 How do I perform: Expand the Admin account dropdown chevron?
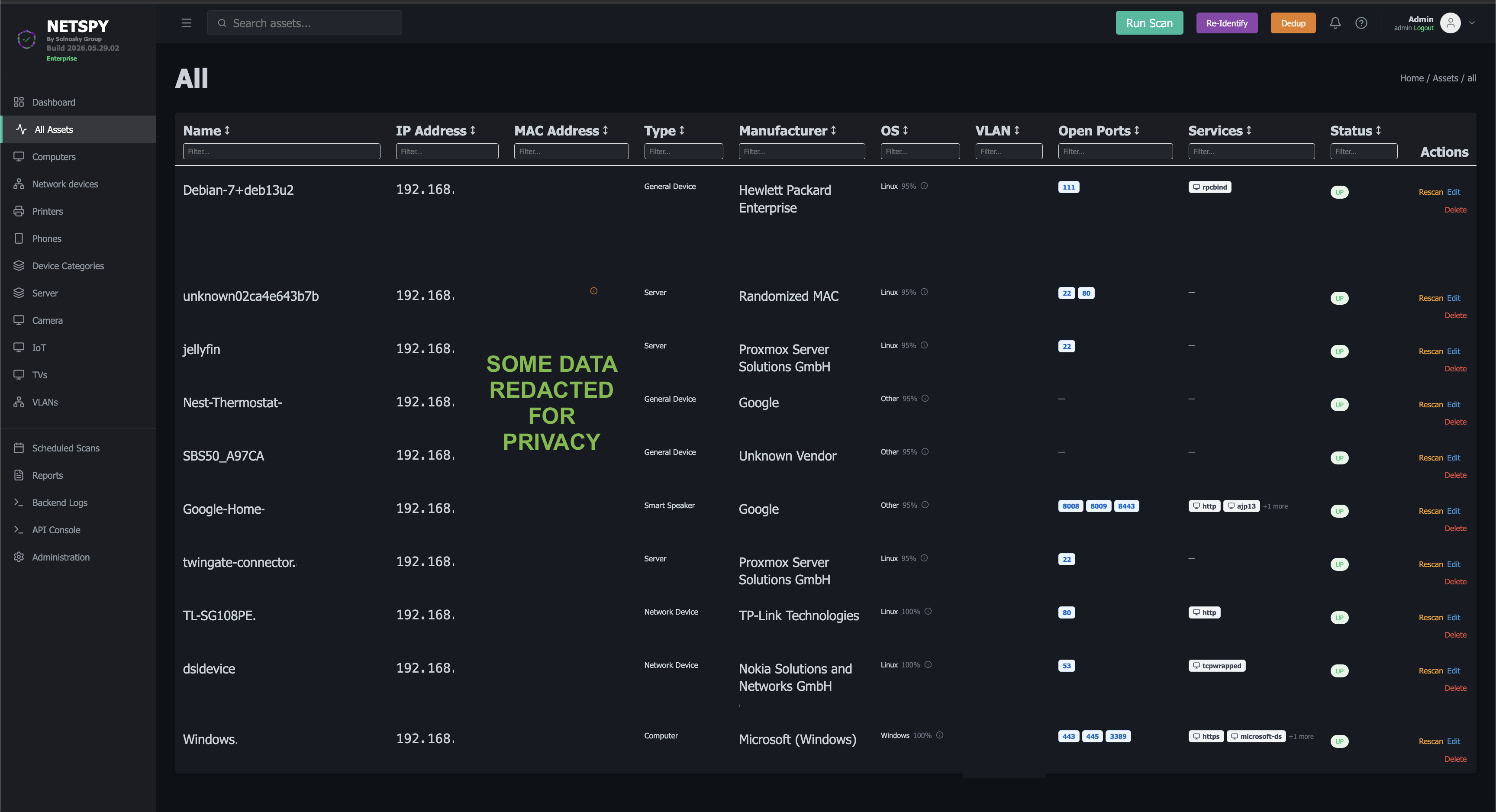coord(1472,23)
